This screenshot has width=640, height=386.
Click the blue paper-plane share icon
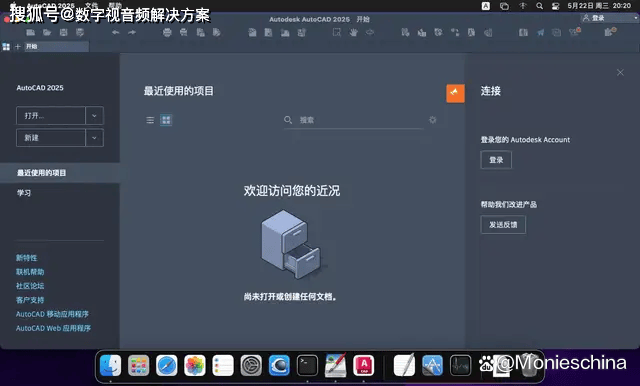[540, 32]
